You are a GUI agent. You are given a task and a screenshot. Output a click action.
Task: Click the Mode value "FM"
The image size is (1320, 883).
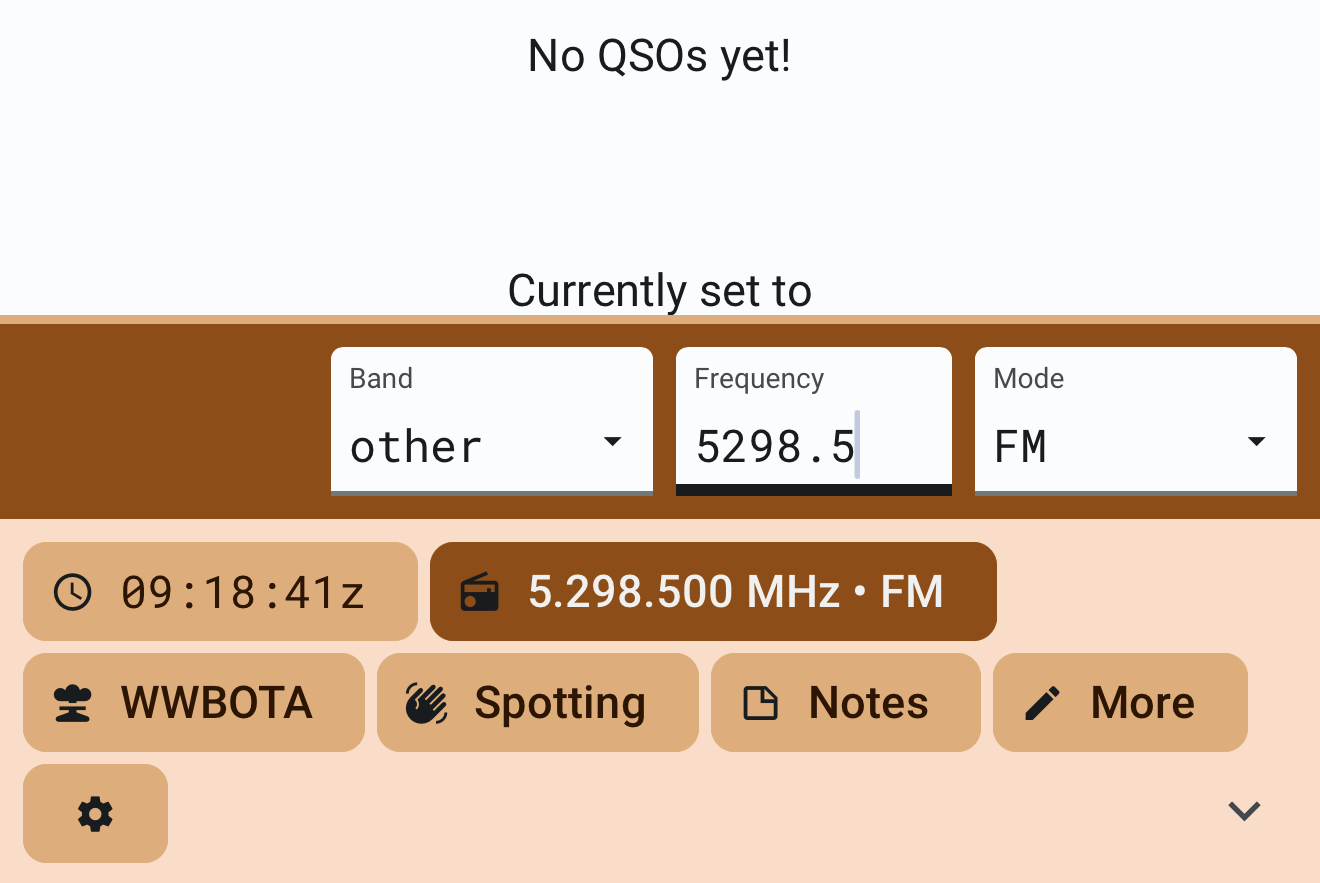1020,446
